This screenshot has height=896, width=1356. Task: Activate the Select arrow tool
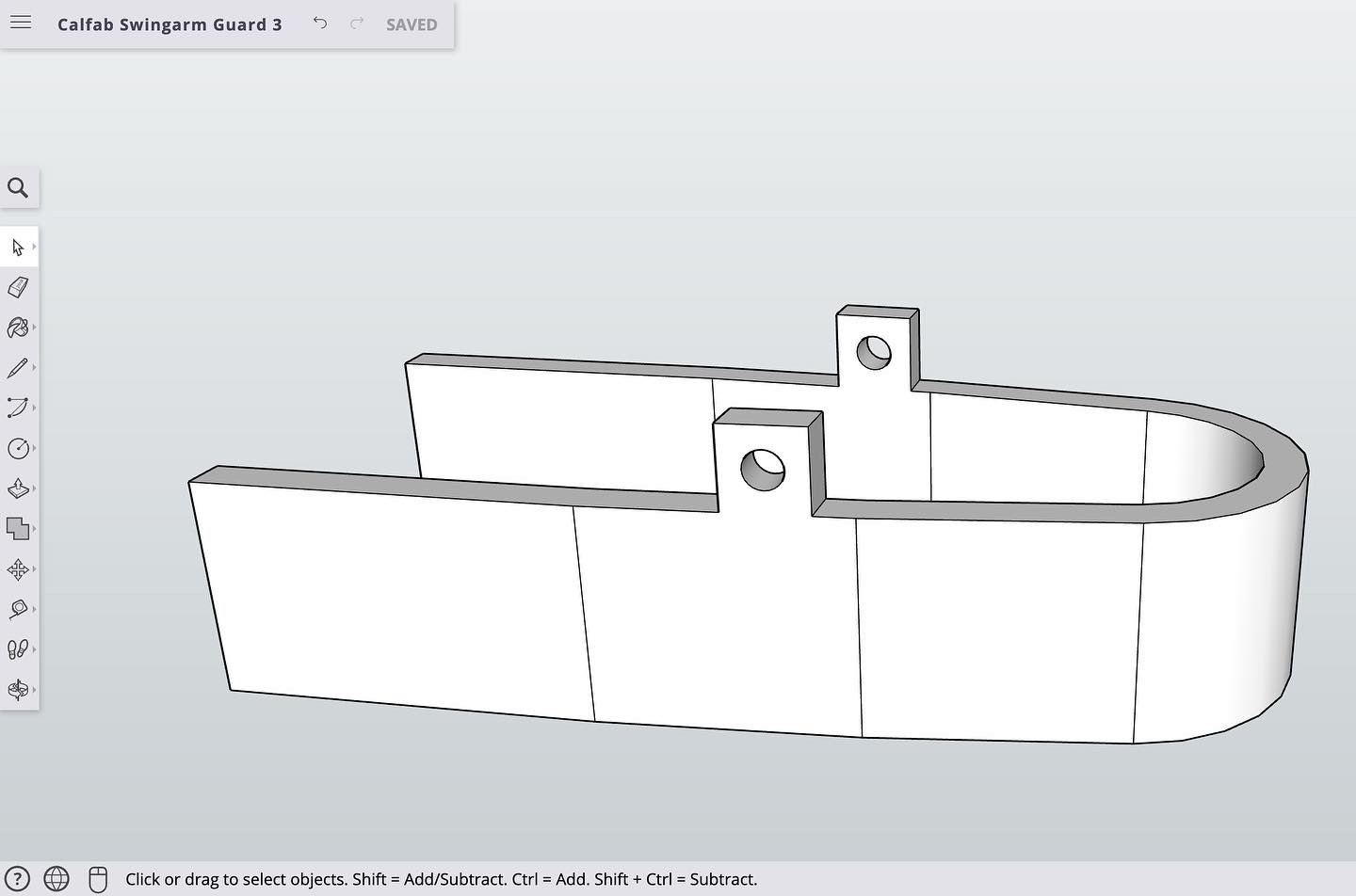(17, 248)
